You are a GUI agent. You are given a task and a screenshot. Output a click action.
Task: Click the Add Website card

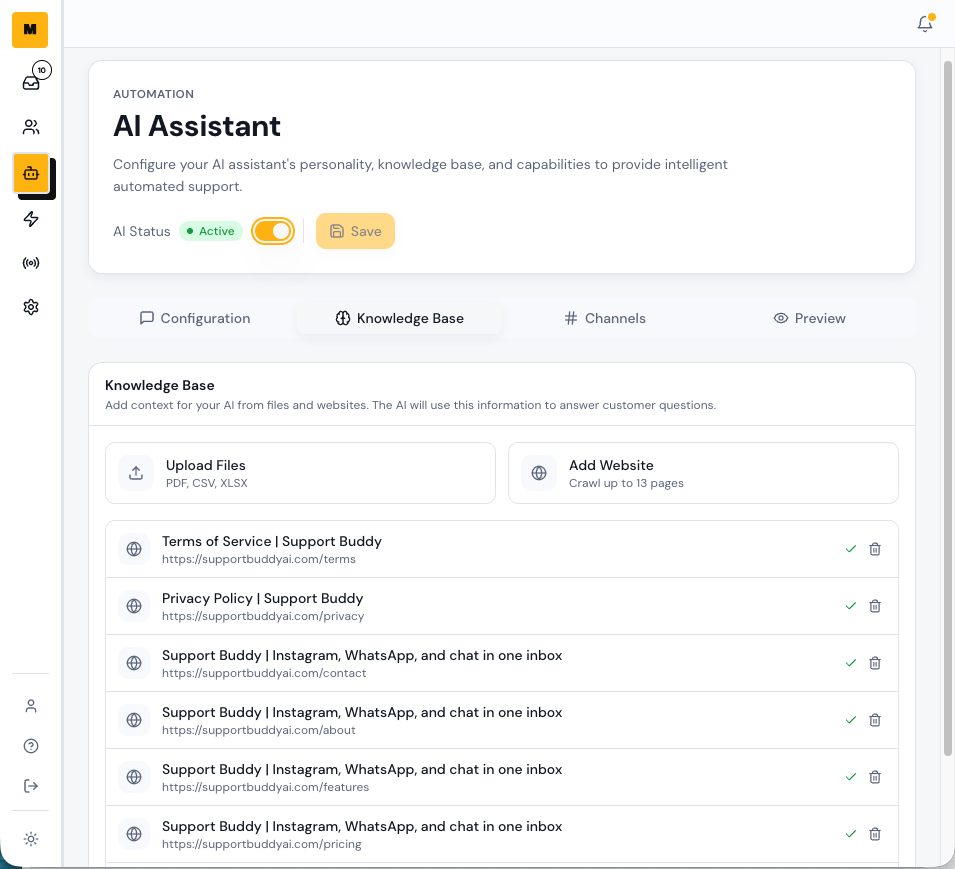703,473
